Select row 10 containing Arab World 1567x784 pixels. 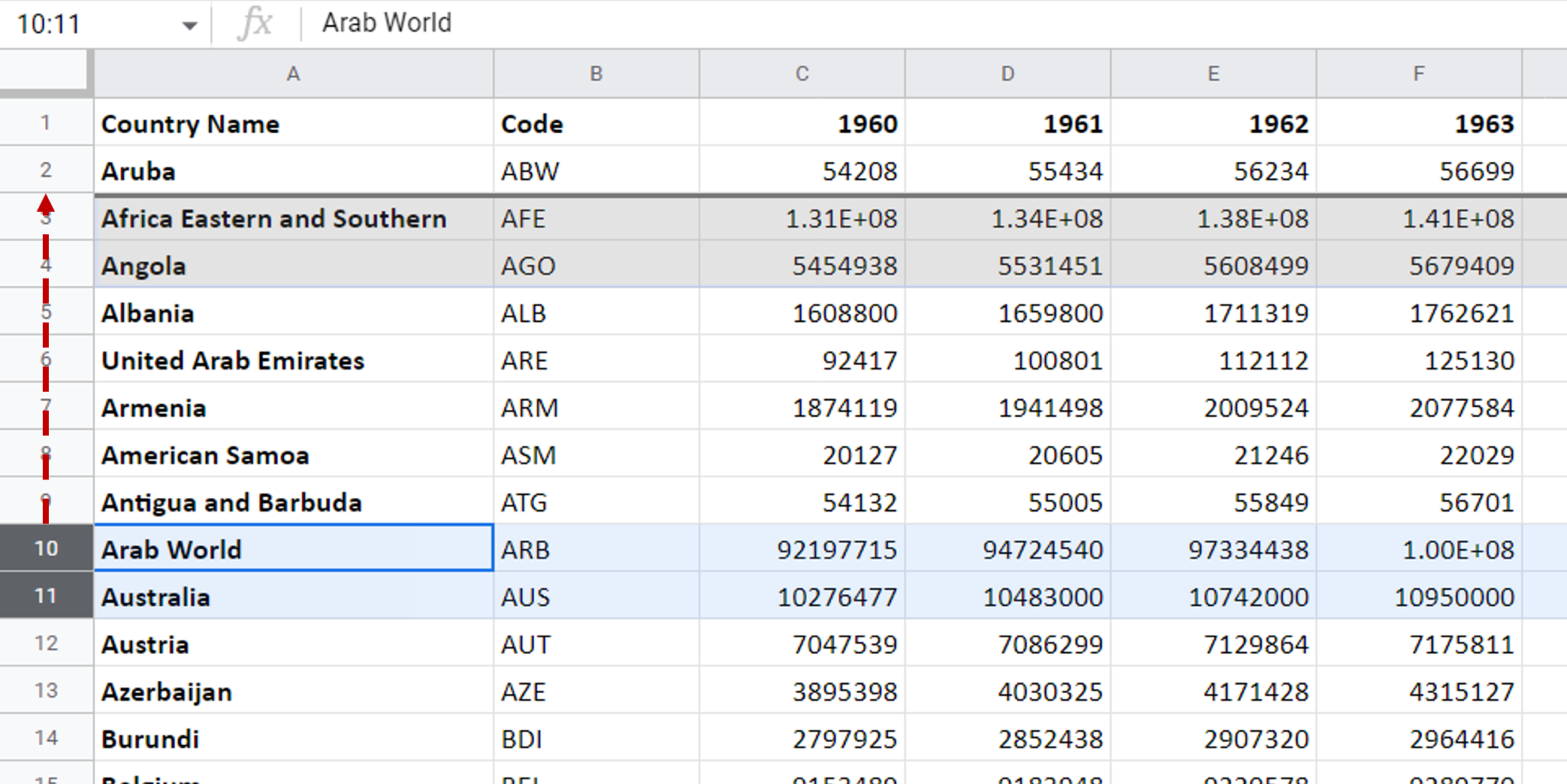click(x=45, y=548)
